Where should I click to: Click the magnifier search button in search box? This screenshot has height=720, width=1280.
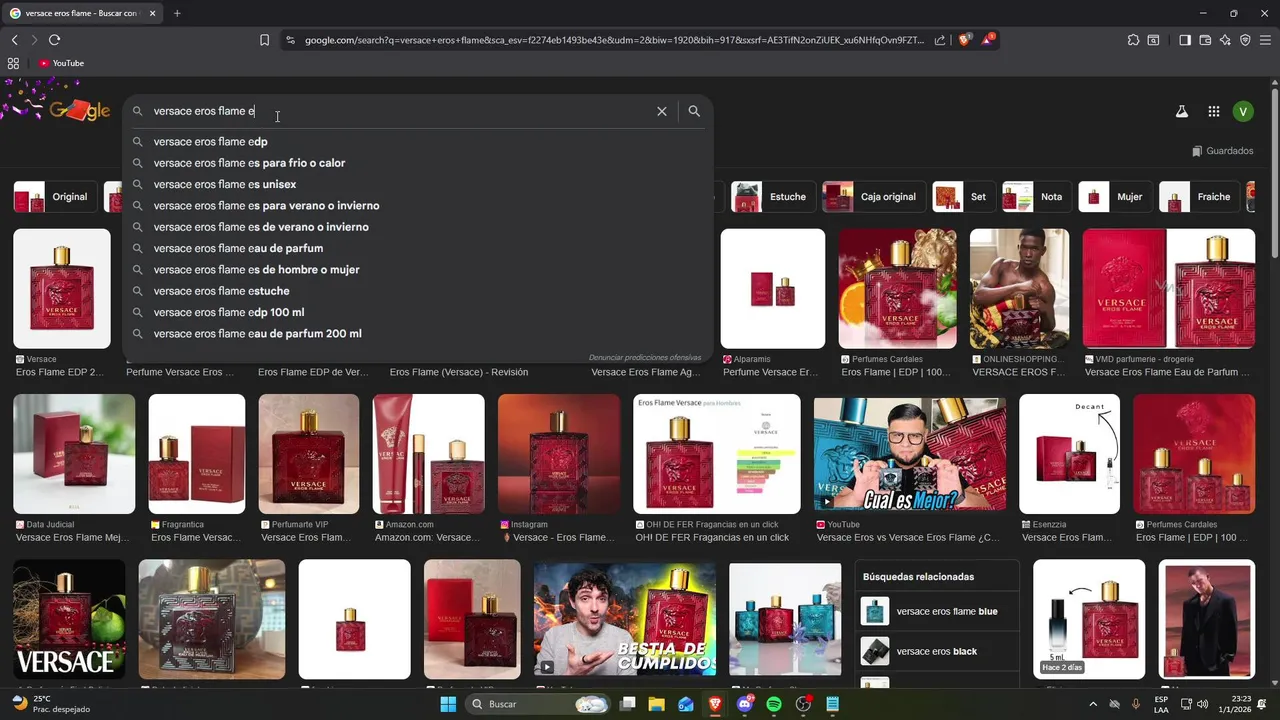pyautogui.click(x=694, y=112)
